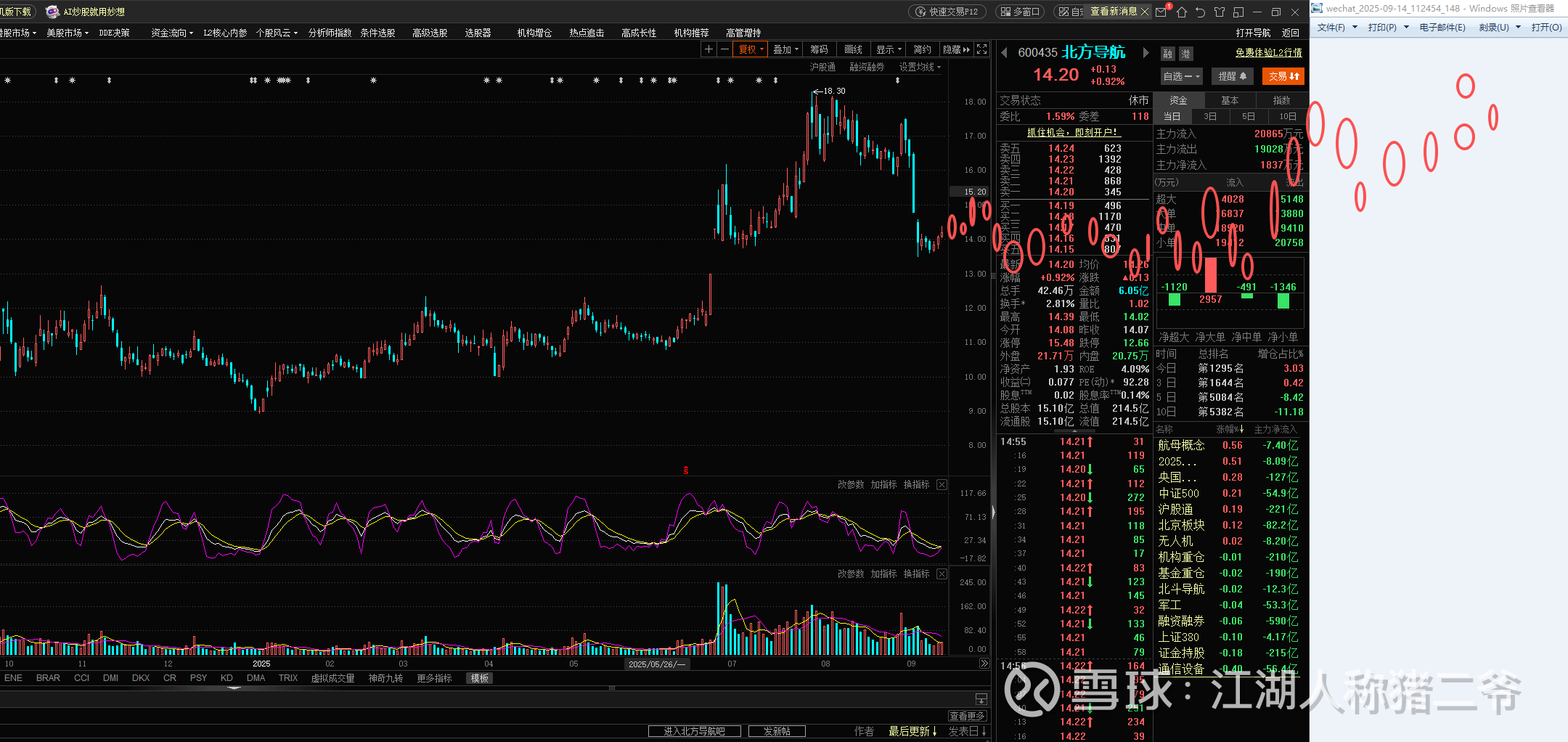Toggle 隐藏 to hide the side panel
1568x742 pixels.
click(x=956, y=49)
